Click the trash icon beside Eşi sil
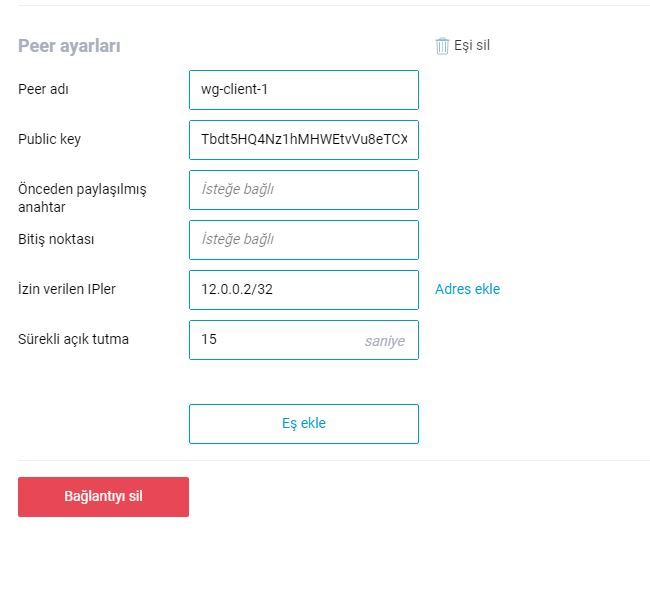This screenshot has height=610, width=650. [x=442, y=46]
